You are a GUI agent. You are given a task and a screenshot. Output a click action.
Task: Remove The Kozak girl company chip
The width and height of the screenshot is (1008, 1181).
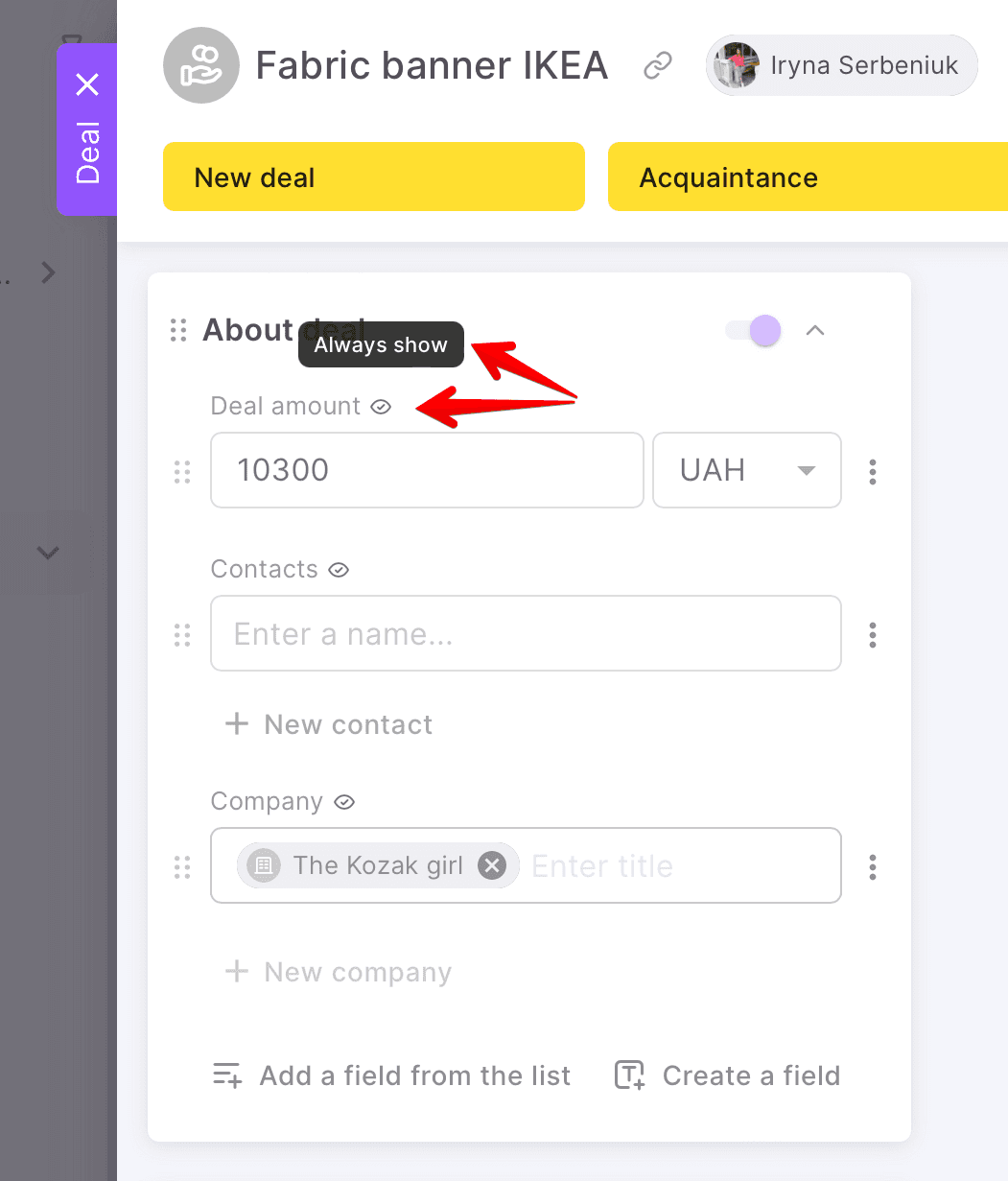click(492, 865)
